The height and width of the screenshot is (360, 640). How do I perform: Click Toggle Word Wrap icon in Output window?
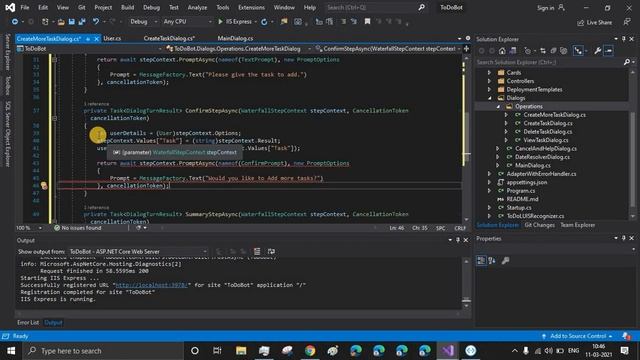pyautogui.click(x=271, y=251)
